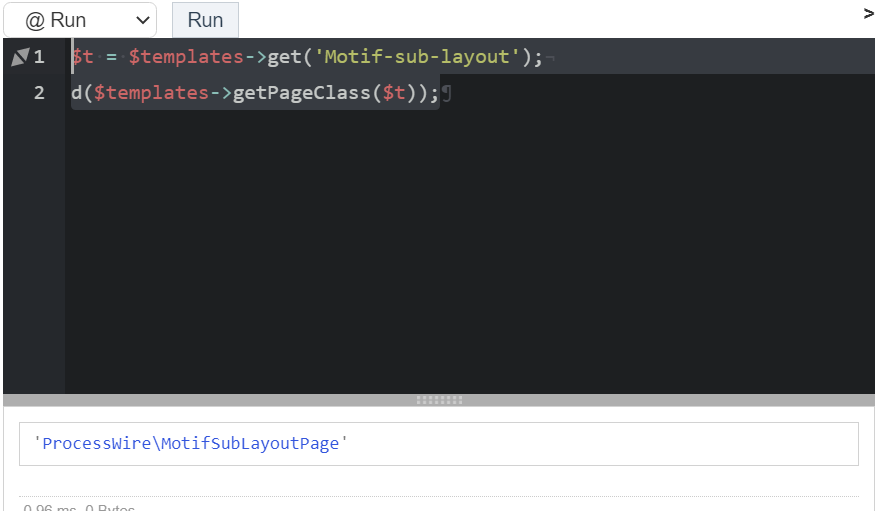Click the chevron arrow in the '@ Run' selector
The image size is (889, 511).
[x=142, y=21]
